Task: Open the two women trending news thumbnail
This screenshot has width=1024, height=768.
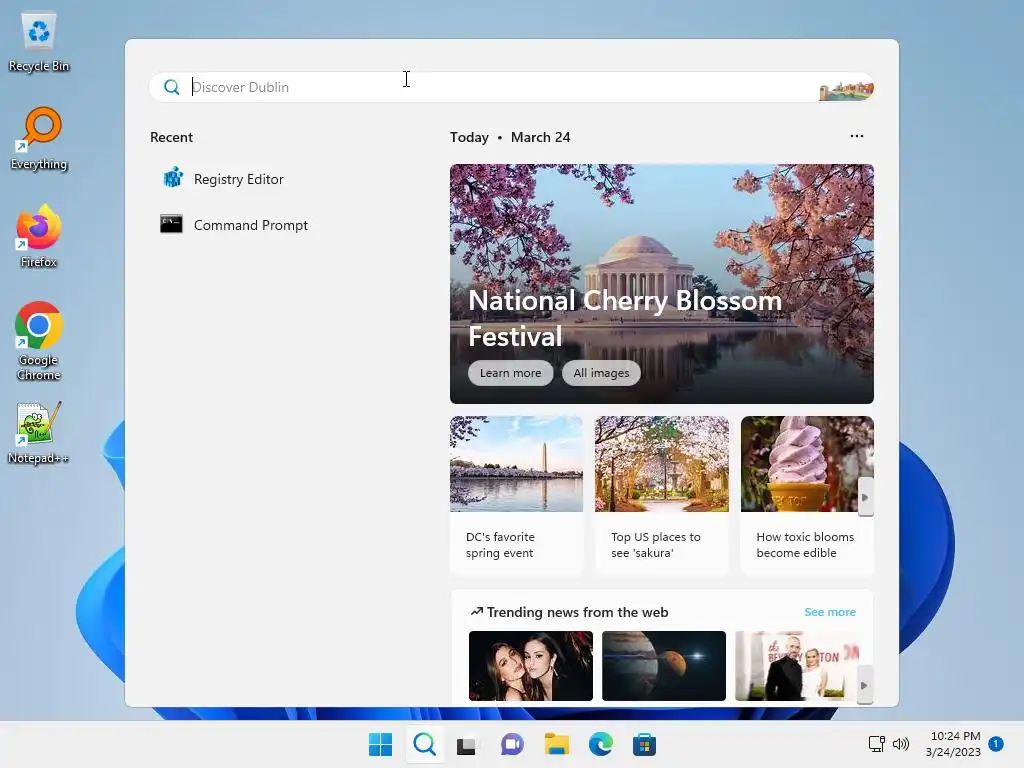Action: 531,665
